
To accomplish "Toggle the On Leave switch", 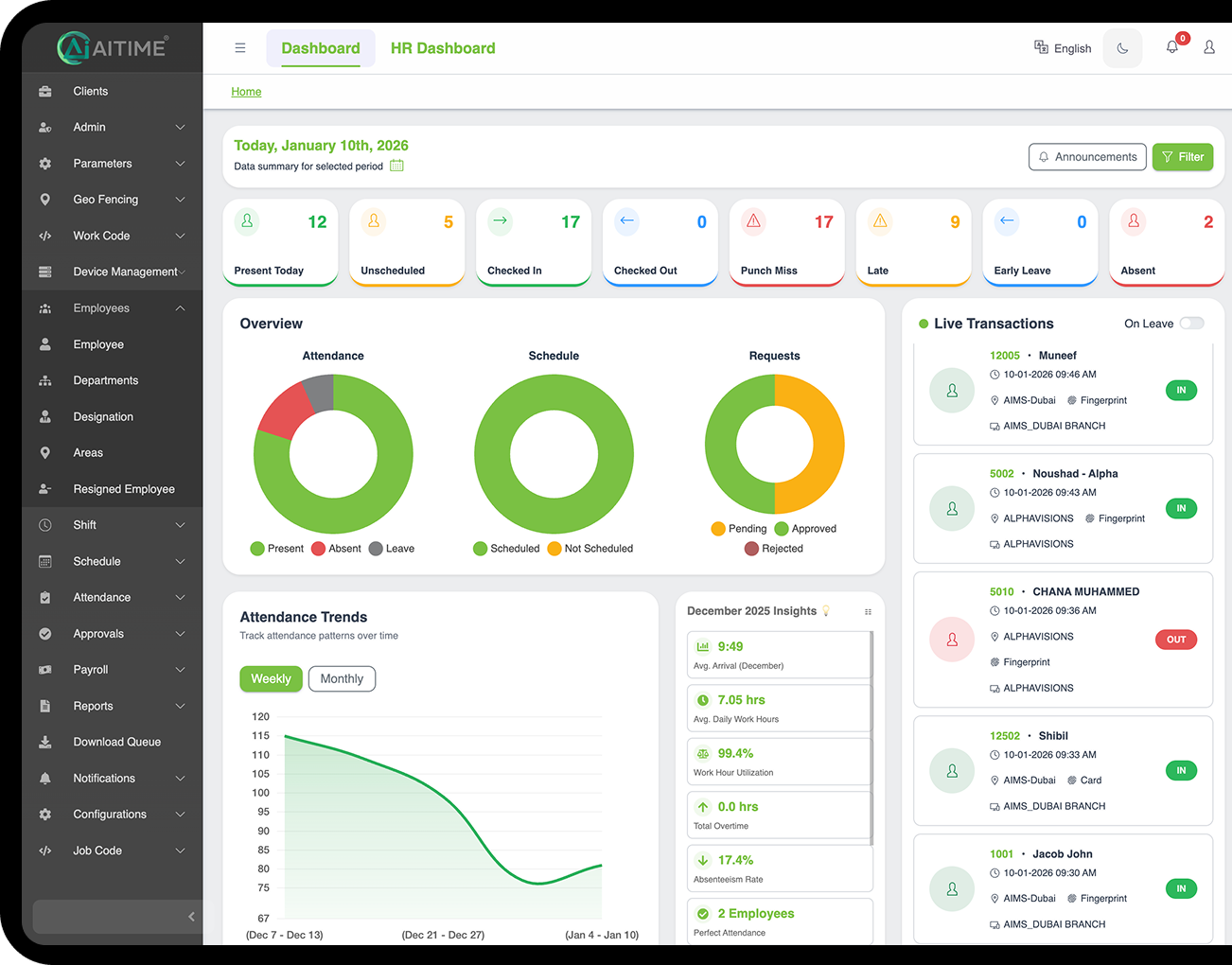I will [1192, 323].
